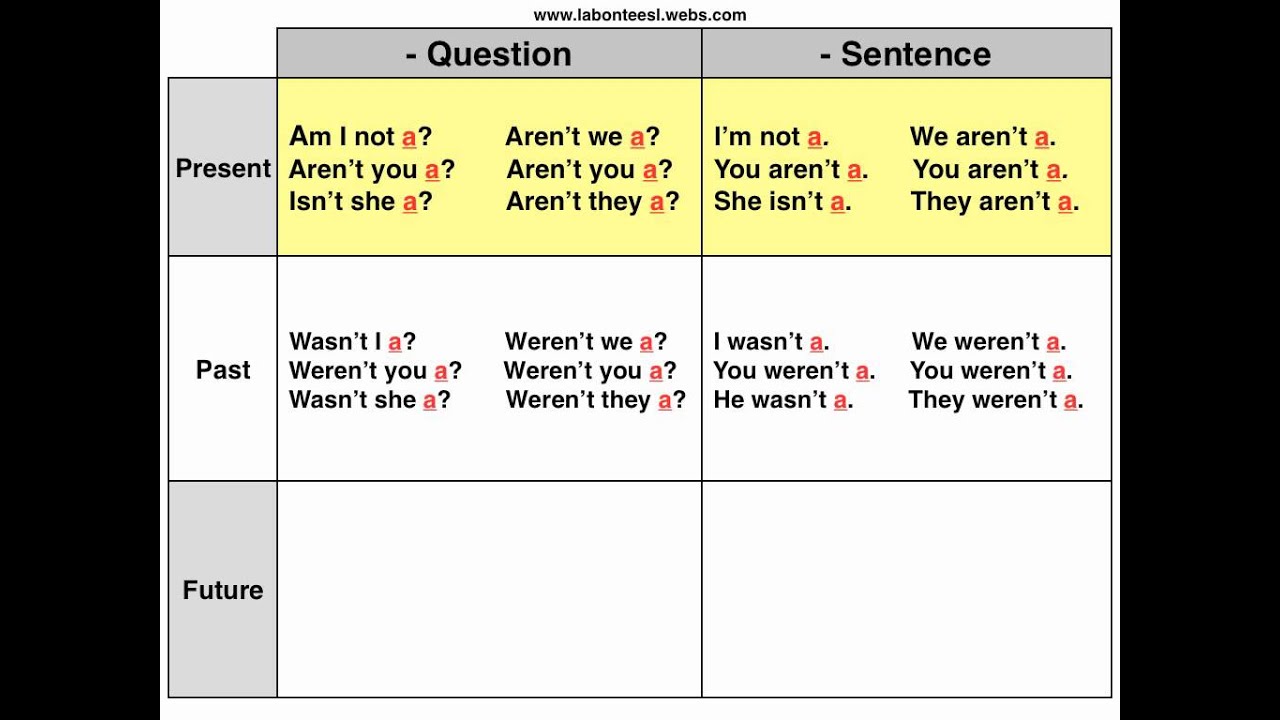Select the Past row label
The height and width of the screenshot is (720, 1280).
point(223,370)
